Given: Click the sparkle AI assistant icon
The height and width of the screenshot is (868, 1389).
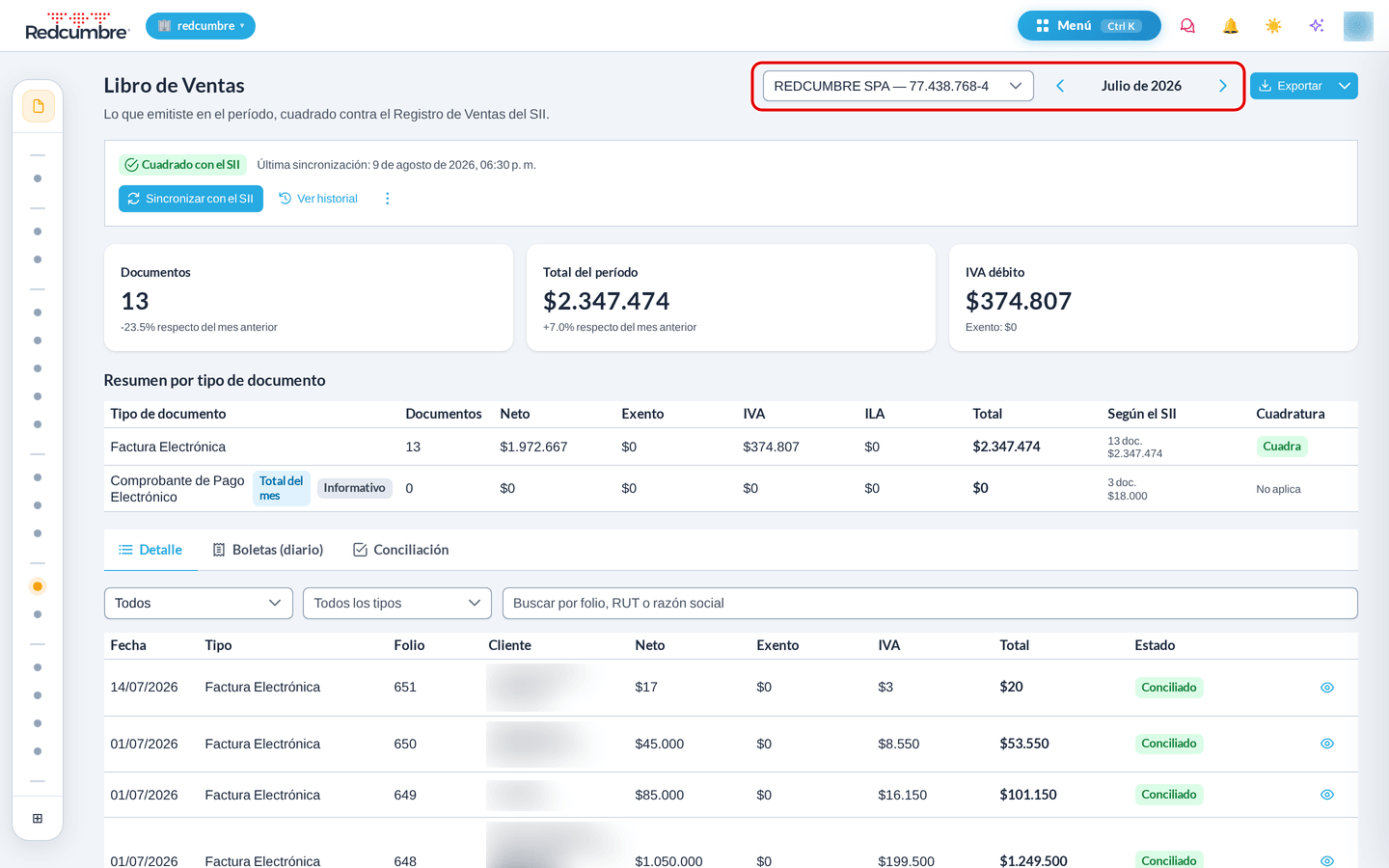Looking at the screenshot, I should pos(1317,26).
